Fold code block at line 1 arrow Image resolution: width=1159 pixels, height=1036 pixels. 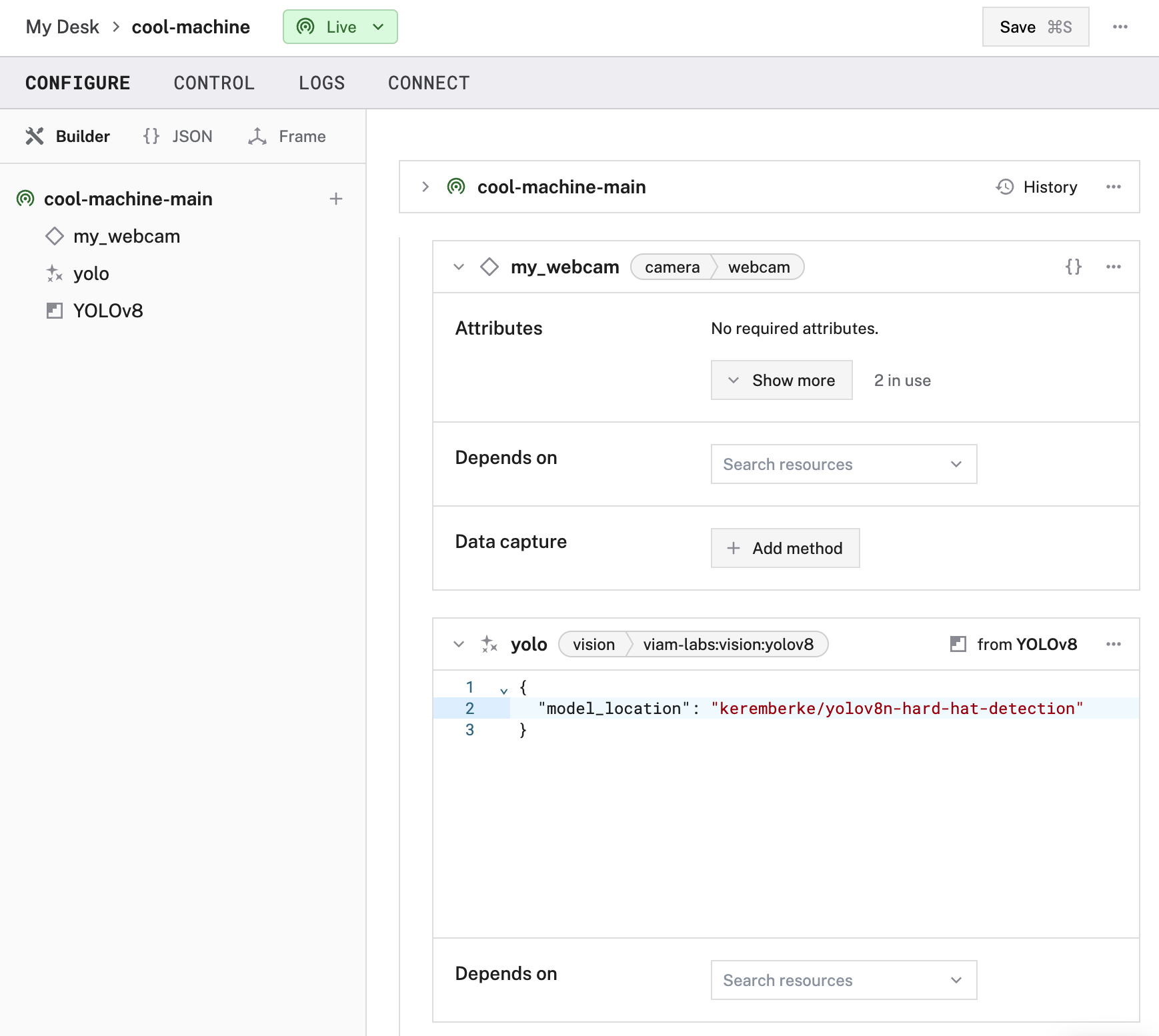pyautogui.click(x=504, y=691)
